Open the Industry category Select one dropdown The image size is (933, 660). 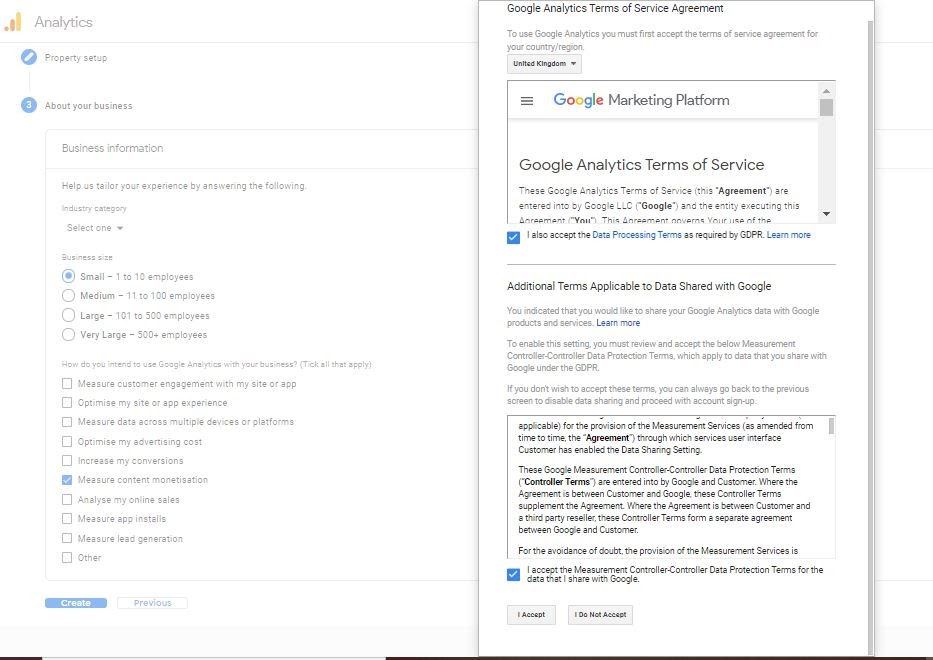pyautogui.click(x=95, y=228)
